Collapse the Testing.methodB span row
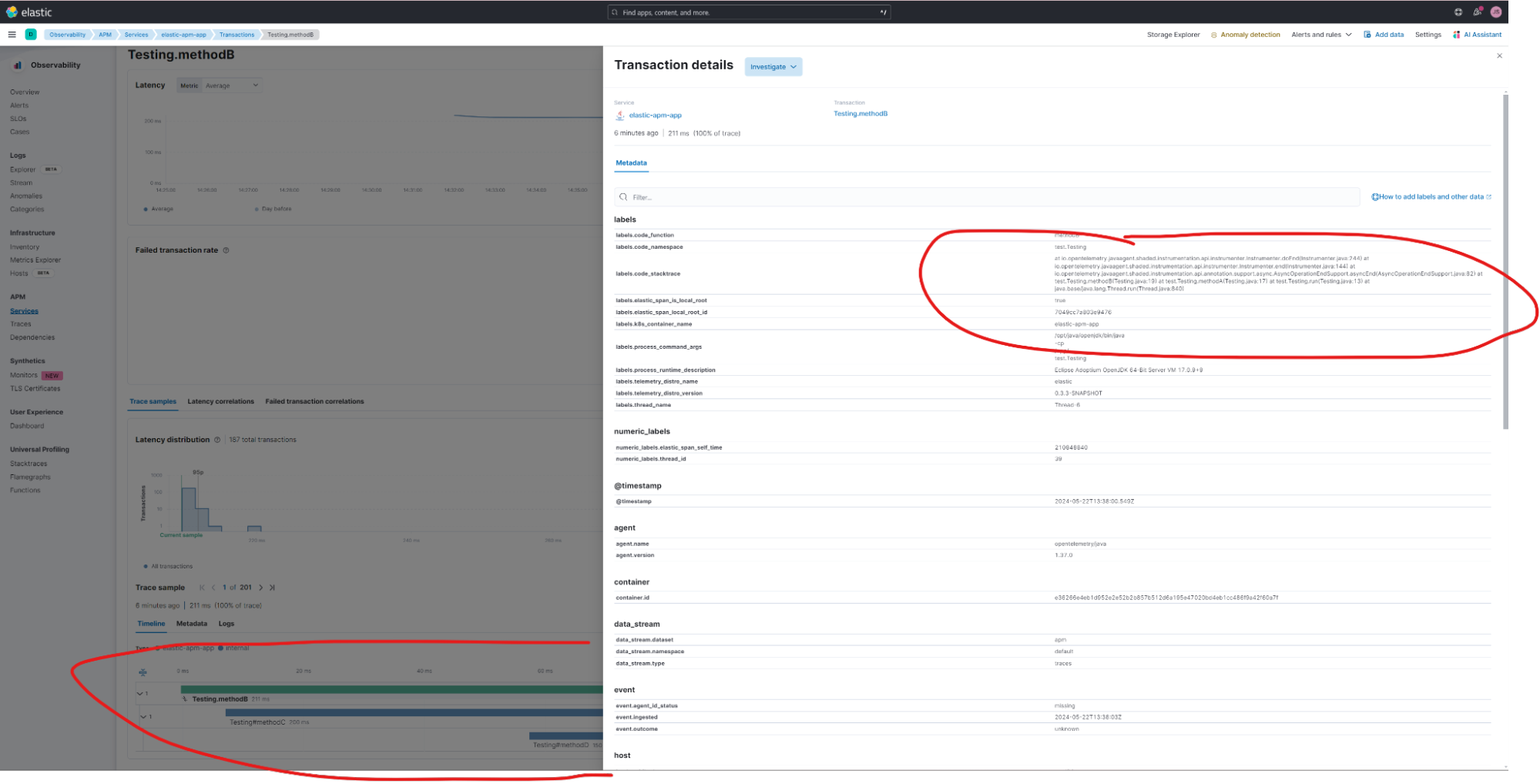Screen dimensions: 1540x784 (140, 694)
